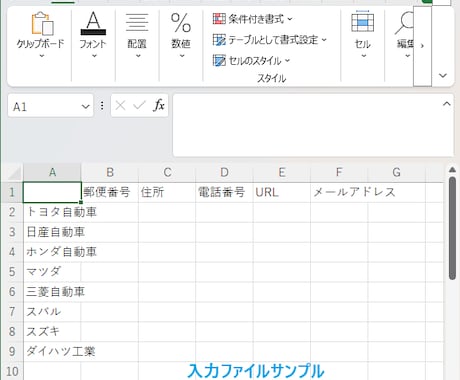Collapse the ribbon using the bottom chevron
Screen dimensions: 460x380
point(443,76)
